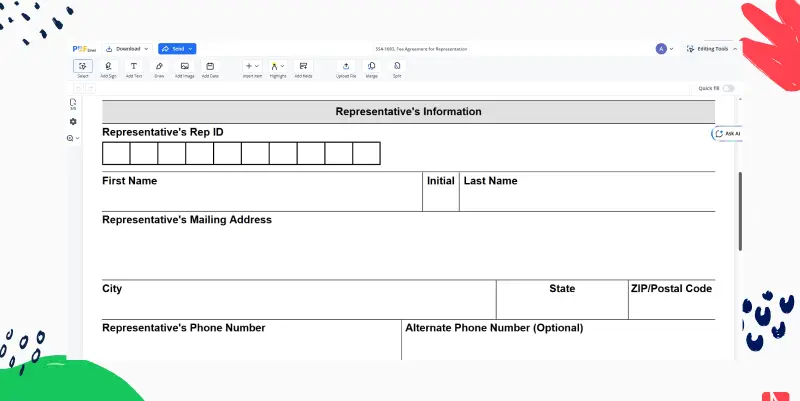Click the scrollbar up arrow

coord(740,99)
